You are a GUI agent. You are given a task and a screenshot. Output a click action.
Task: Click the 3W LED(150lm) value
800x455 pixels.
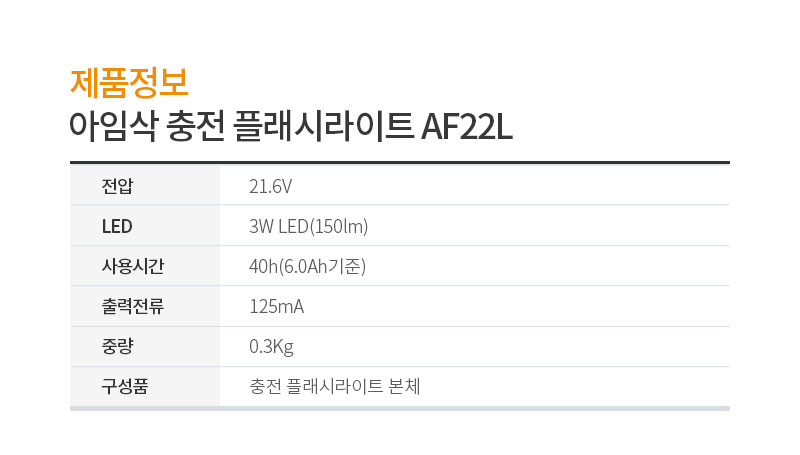[309, 226]
